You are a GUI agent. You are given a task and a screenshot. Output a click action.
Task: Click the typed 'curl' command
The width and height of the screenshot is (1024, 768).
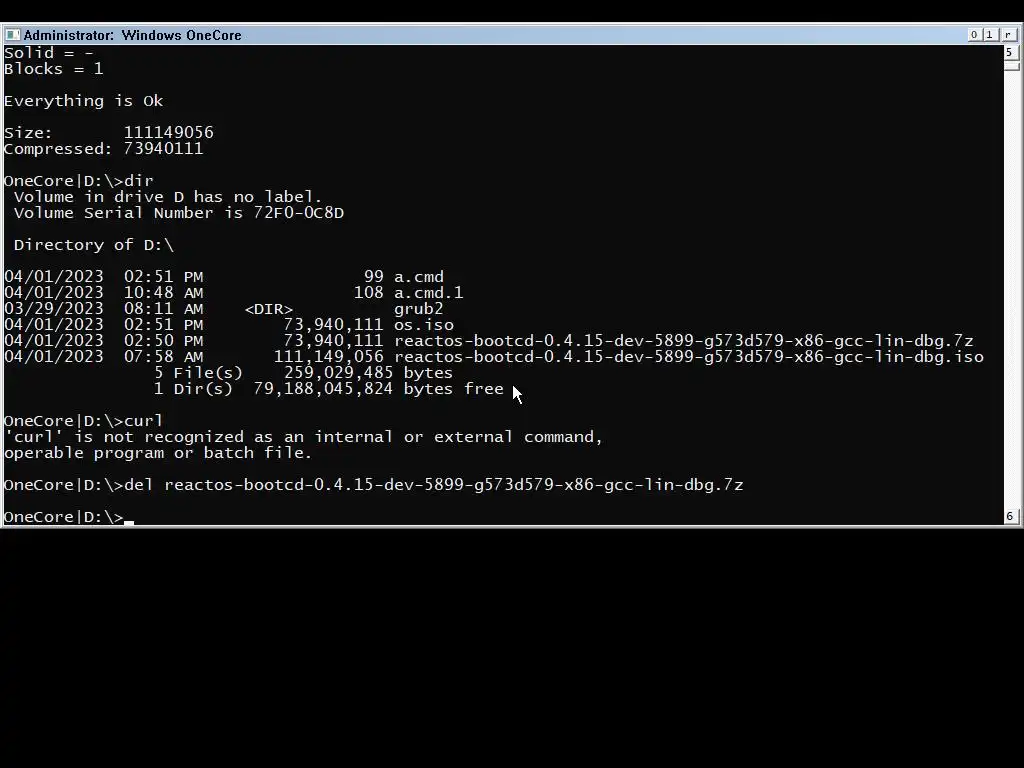143,421
